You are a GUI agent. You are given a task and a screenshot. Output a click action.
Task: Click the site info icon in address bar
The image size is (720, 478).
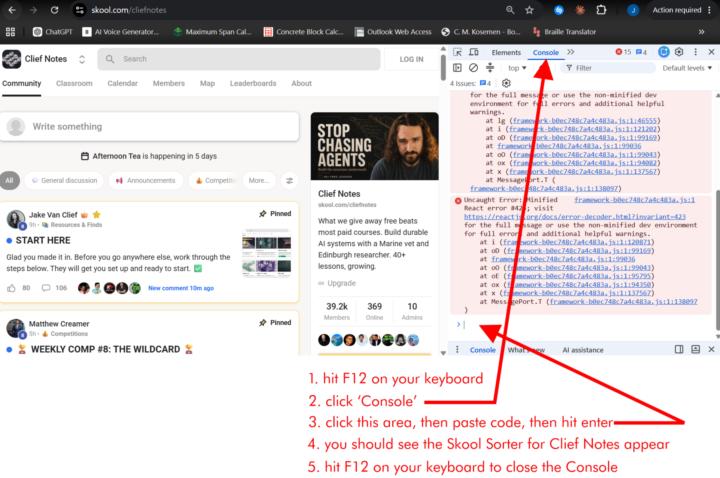tap(79, 10)
